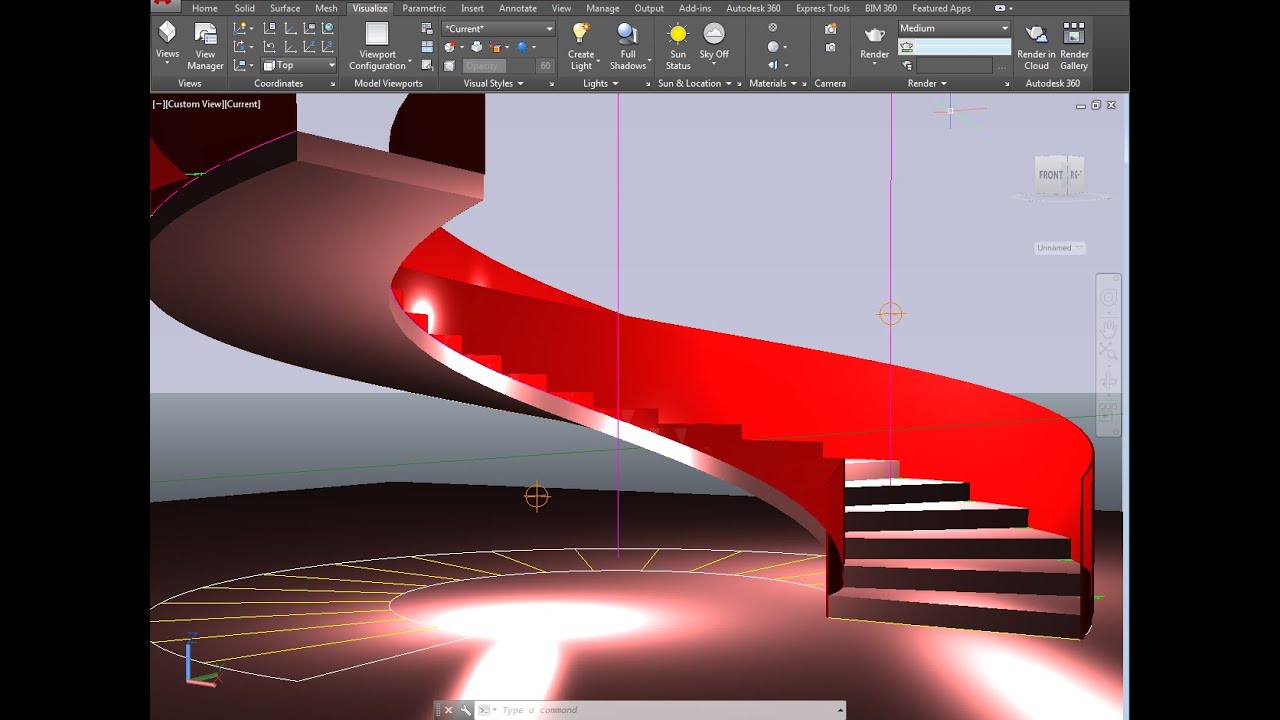Click the render output file name field
Viewport: 1280px width, 720px height.
point(955,66)
